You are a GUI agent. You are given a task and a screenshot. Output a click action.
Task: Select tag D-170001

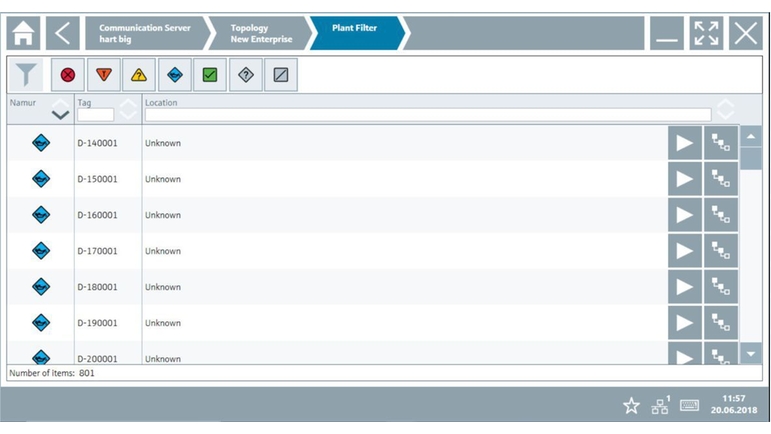click(x=97, y=251)
